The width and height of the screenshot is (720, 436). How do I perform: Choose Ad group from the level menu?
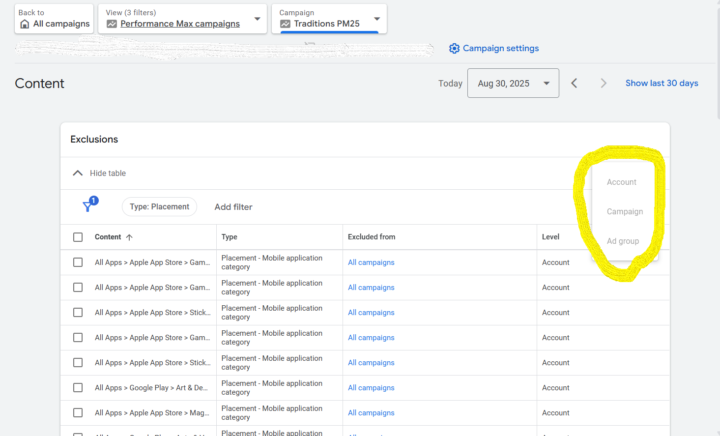pyautogui.click(x=622, y=241)
